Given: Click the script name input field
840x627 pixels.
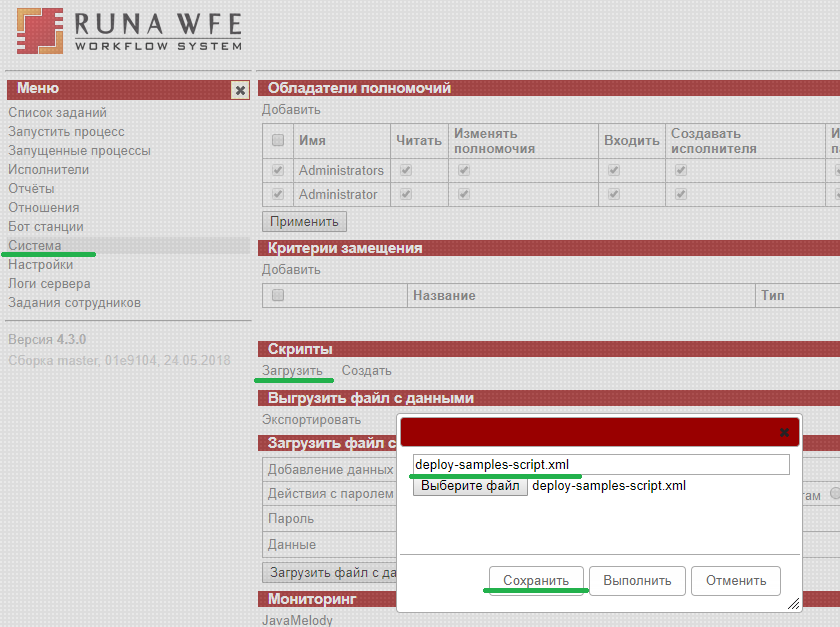Looking at the screenshot, I should [600, 465].
